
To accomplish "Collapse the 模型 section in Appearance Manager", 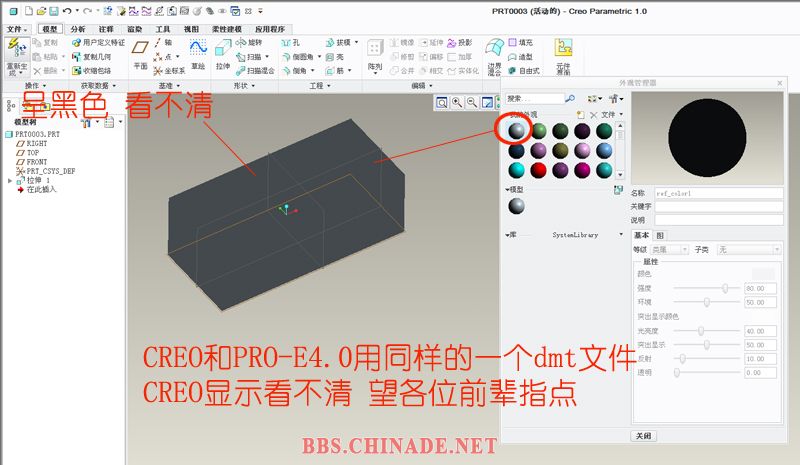I will (508, 189).
